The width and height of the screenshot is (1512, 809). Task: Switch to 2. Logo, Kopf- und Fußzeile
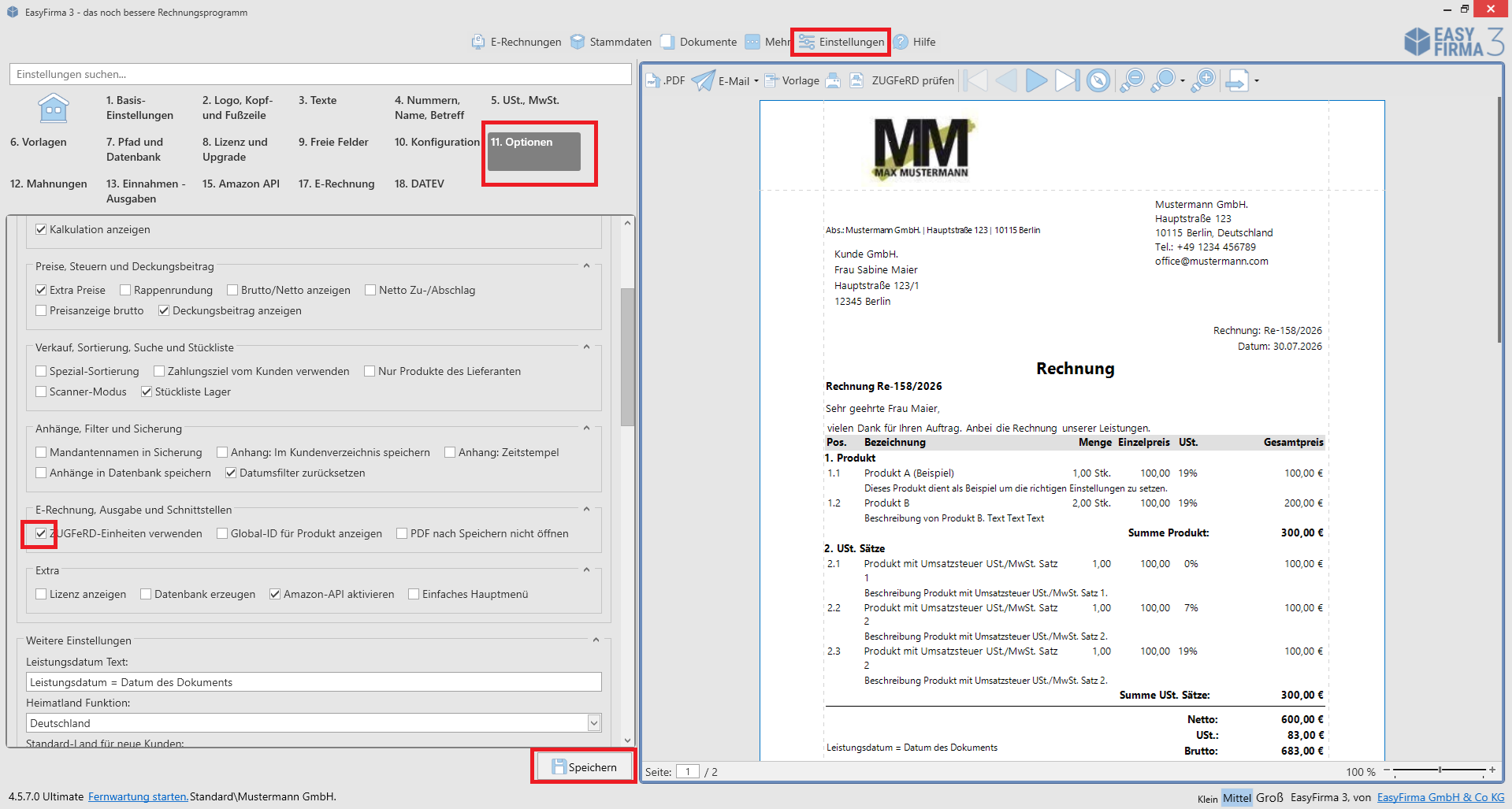tap(237, 108)
